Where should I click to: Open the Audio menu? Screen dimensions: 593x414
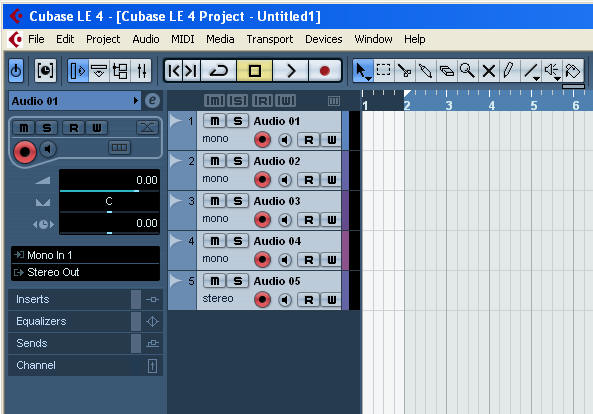point(146,39)
